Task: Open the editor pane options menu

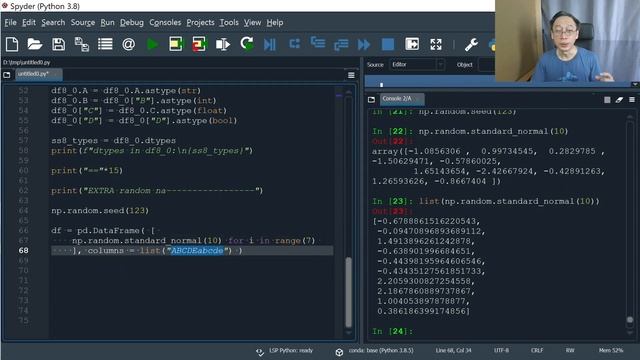Action: coord(351,75)
